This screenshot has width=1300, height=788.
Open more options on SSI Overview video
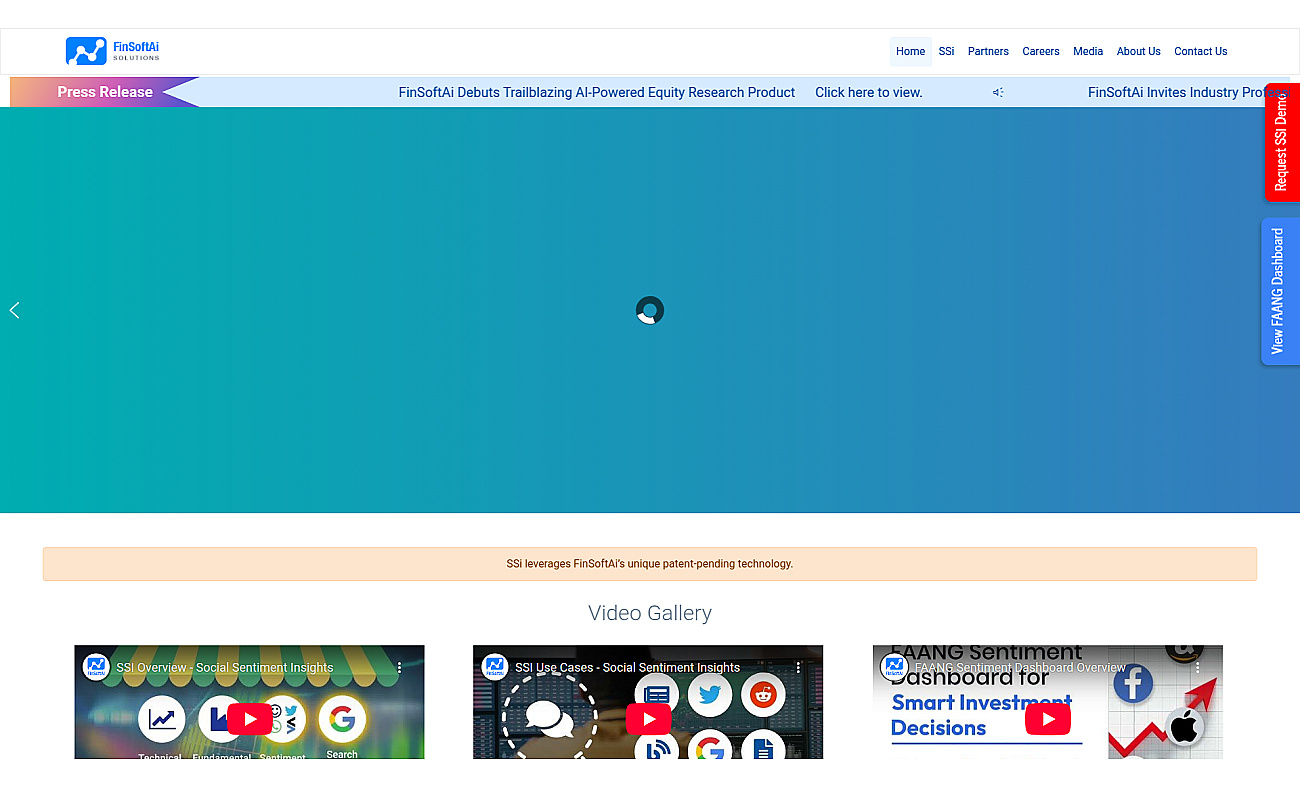[x=399, y=667]
